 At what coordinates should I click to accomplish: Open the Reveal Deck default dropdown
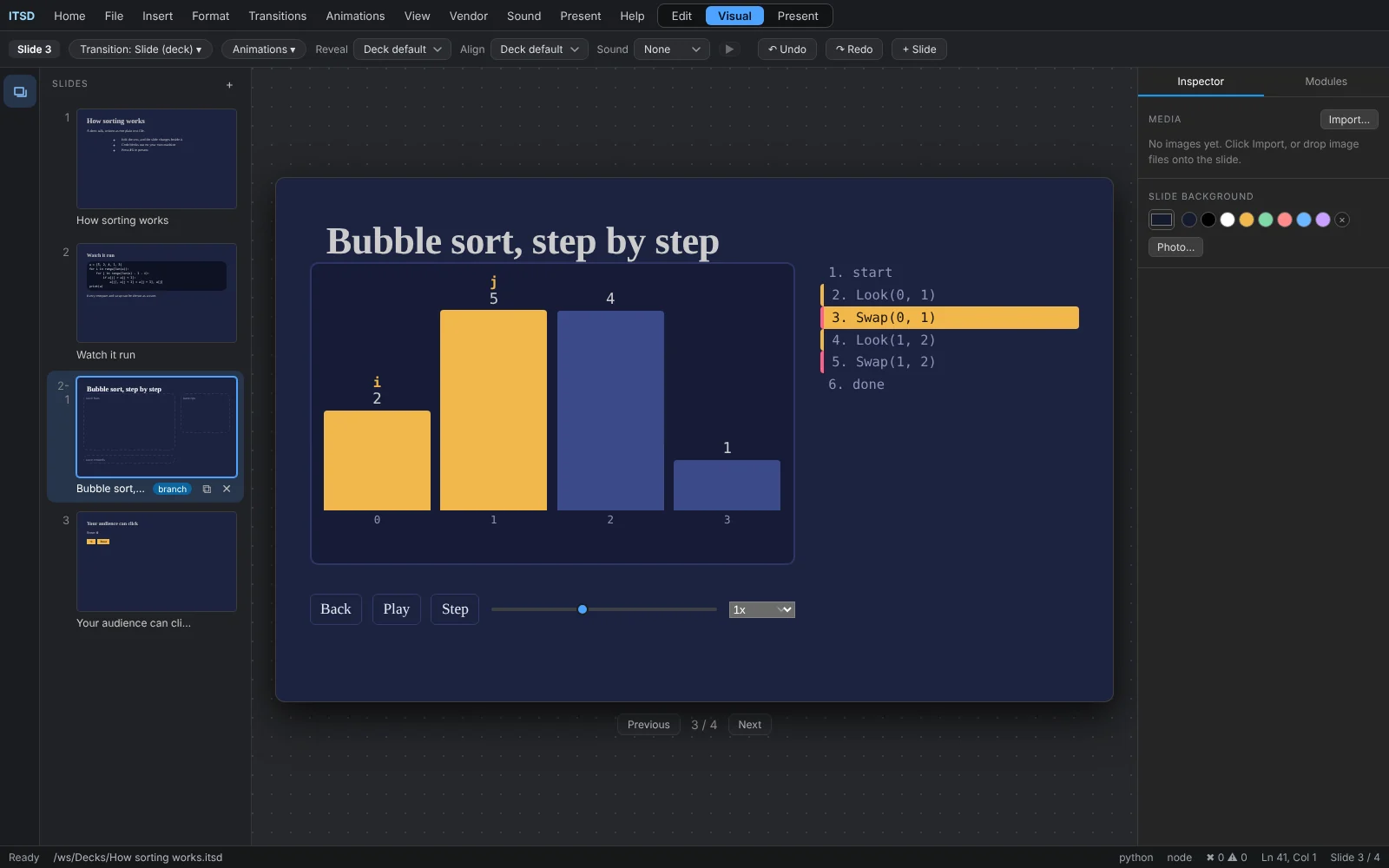click(x=402, y=49)
